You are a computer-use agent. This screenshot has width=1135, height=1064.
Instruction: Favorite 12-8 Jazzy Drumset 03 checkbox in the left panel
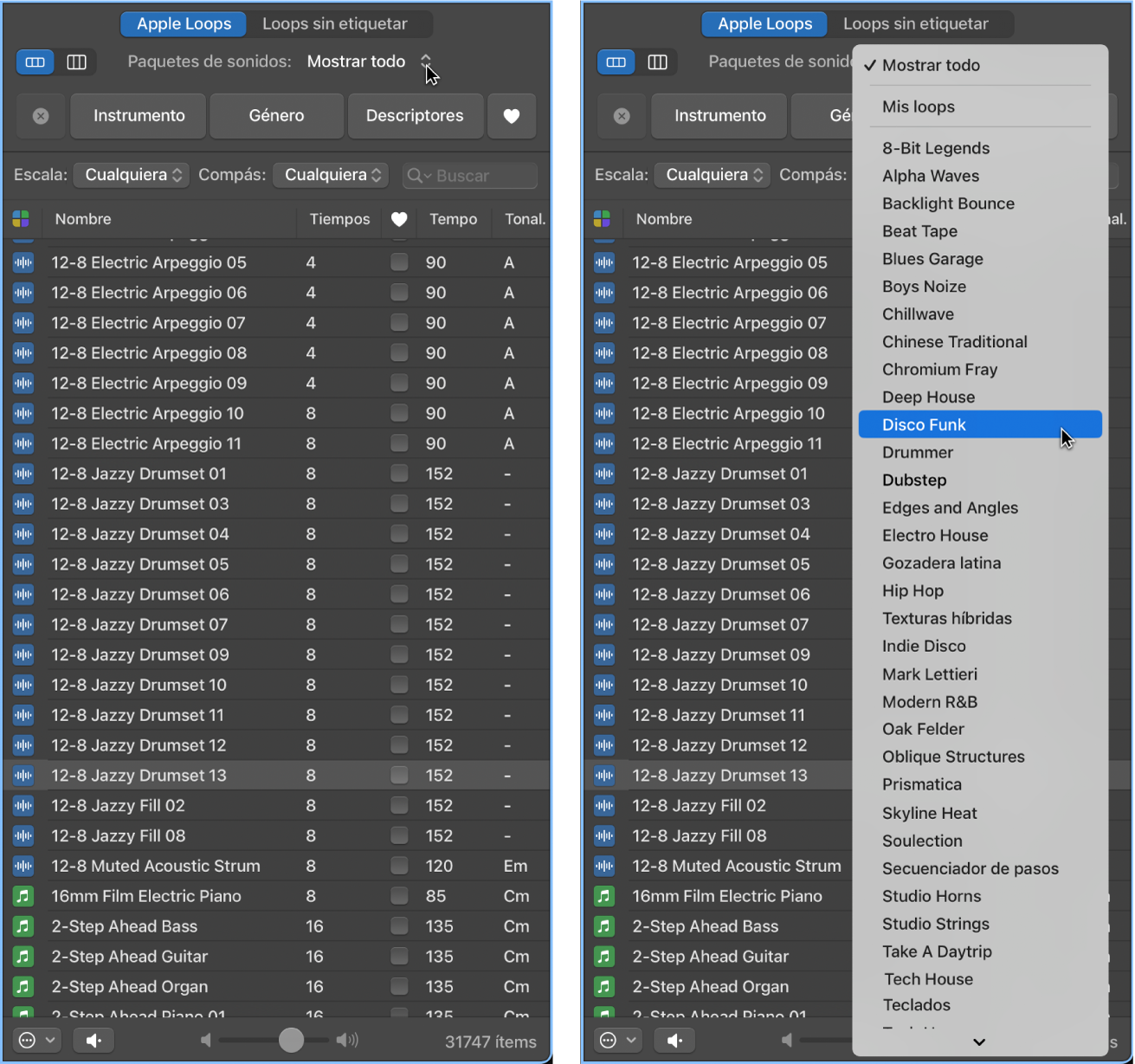click(x=399, y=503)
